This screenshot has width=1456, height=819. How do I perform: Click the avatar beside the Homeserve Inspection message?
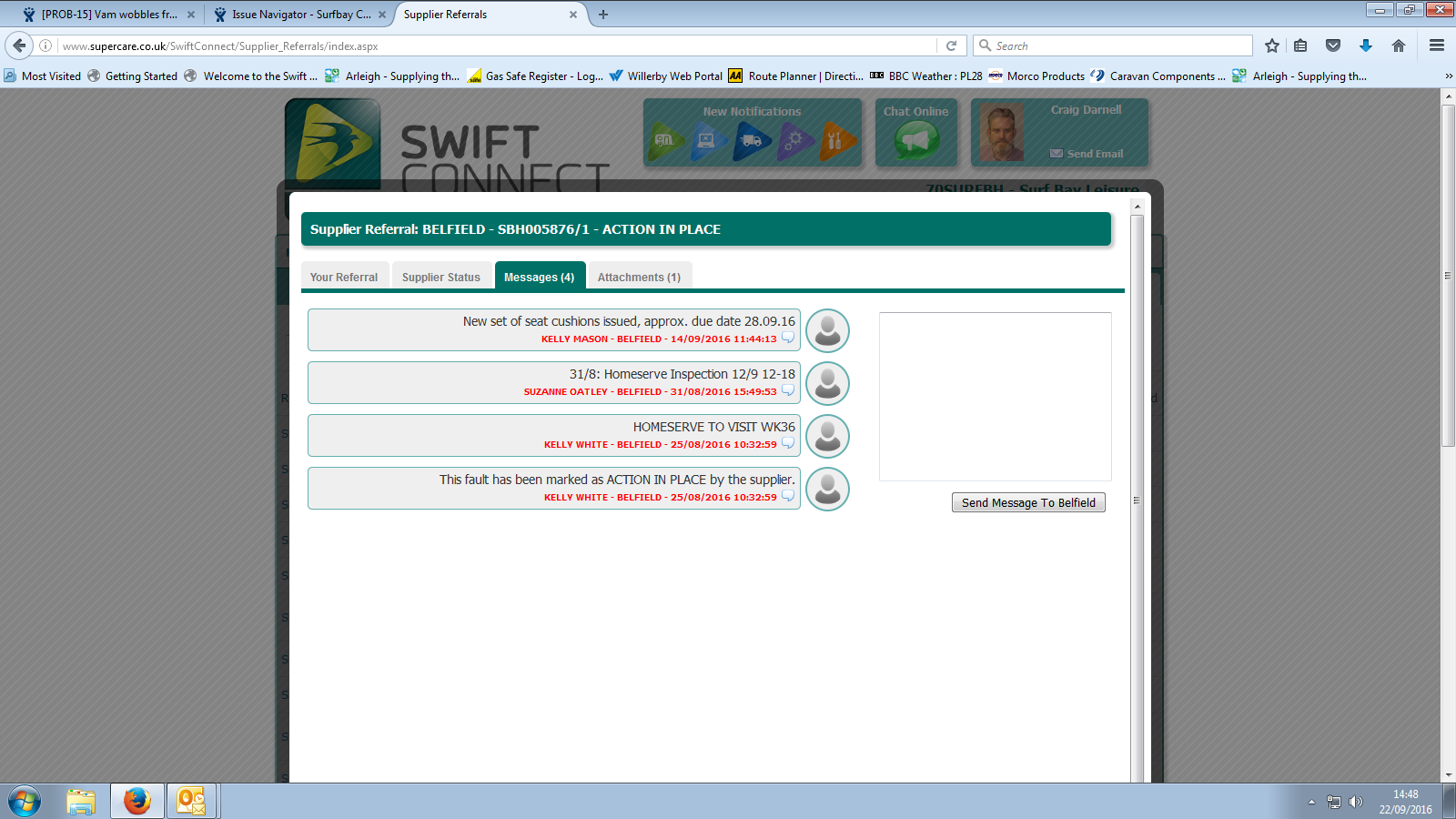tap(827, 383)
